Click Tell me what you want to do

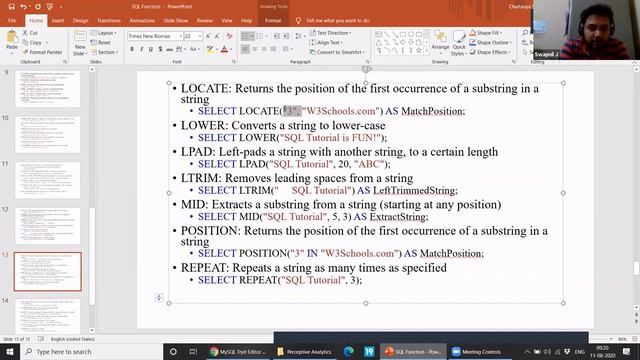[338, 20]
